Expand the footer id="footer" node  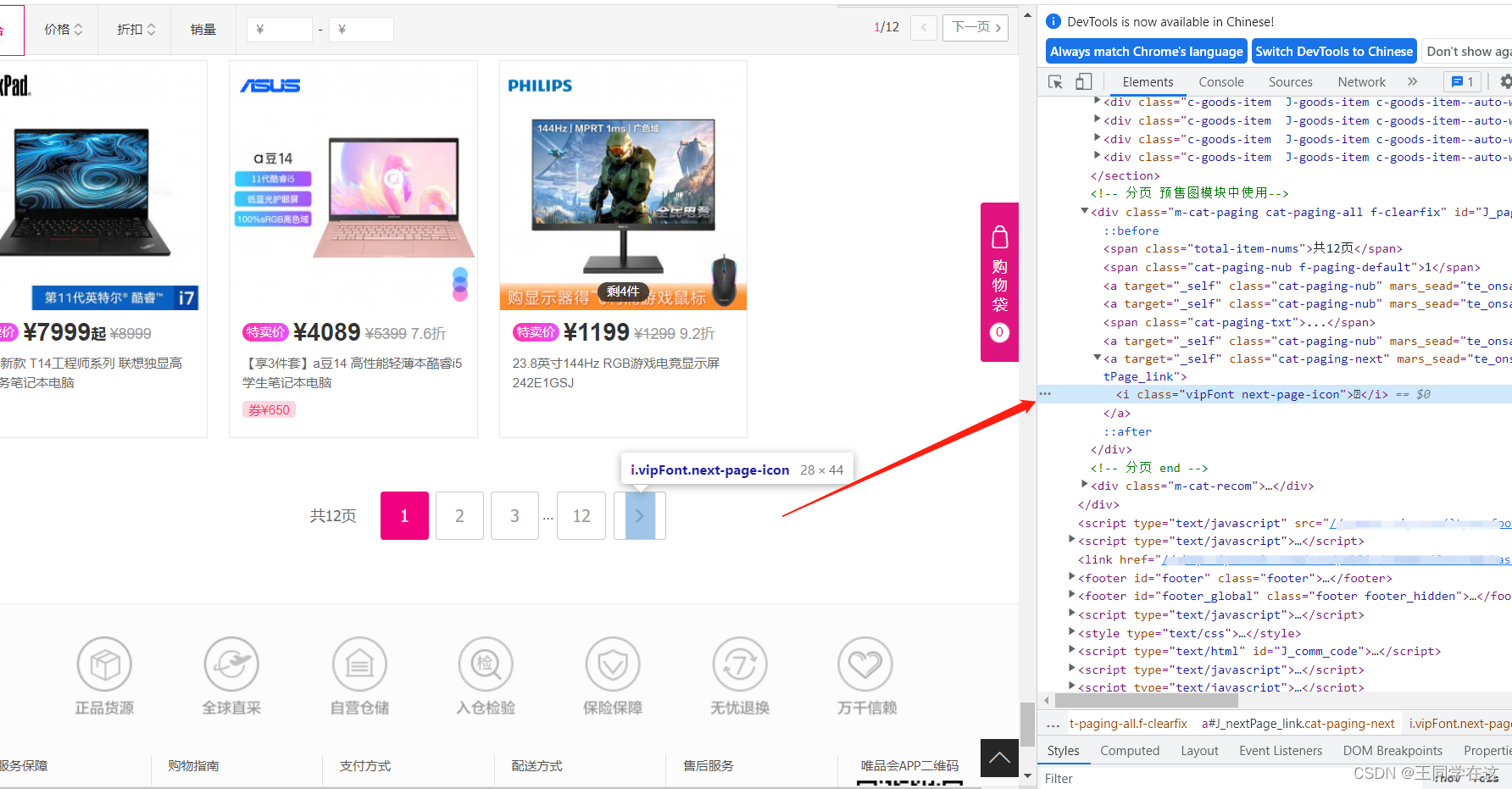pos(1072,577)
